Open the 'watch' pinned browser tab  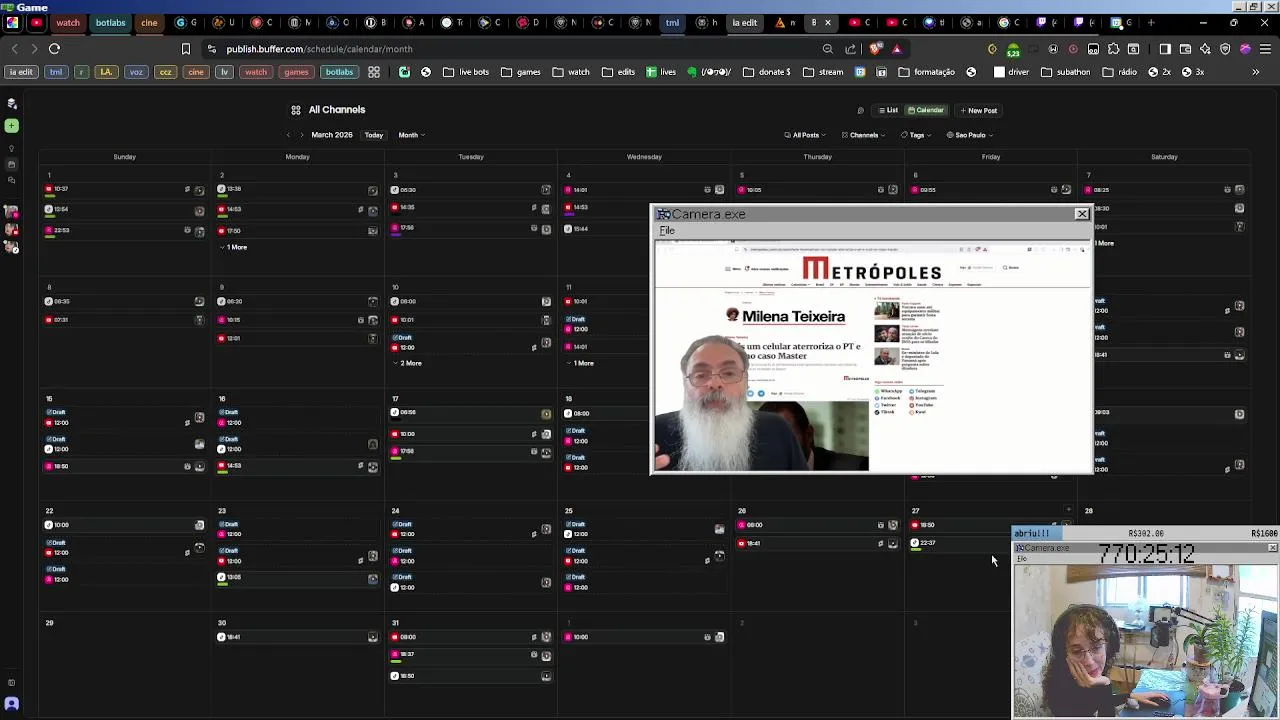tap(68, 22)
